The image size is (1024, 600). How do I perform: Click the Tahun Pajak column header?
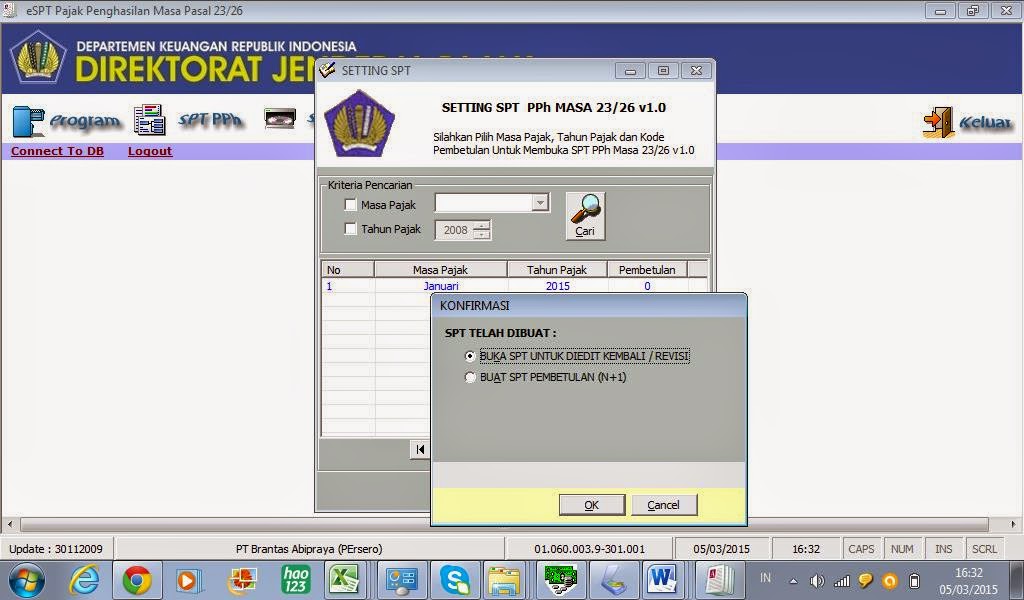557,270
